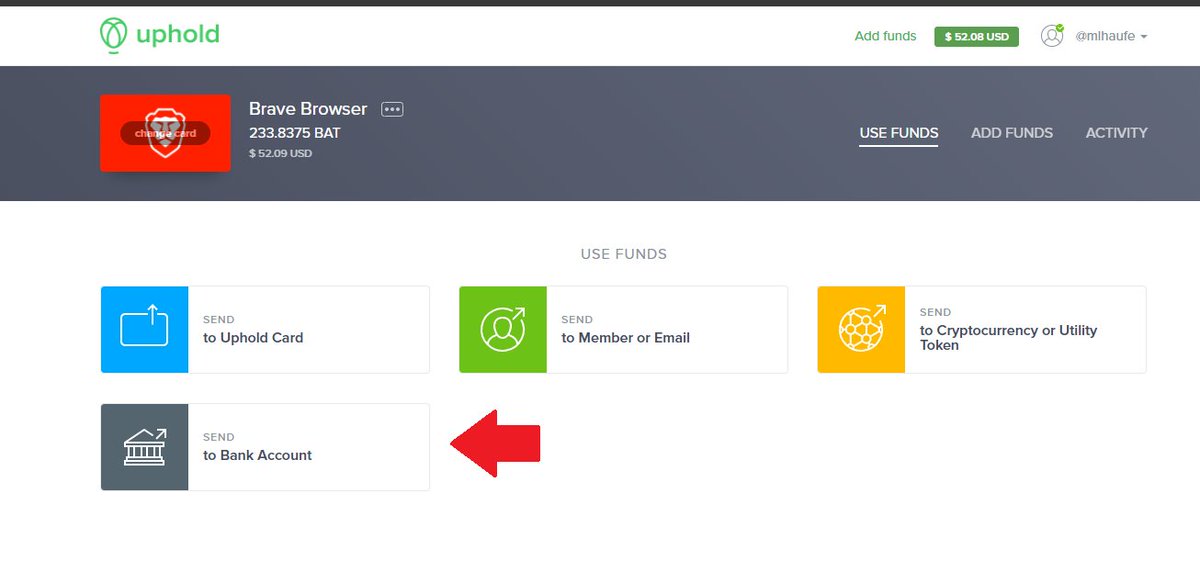Click the Add funds link in header
The image size is (1200, 561).
[885, 36]
